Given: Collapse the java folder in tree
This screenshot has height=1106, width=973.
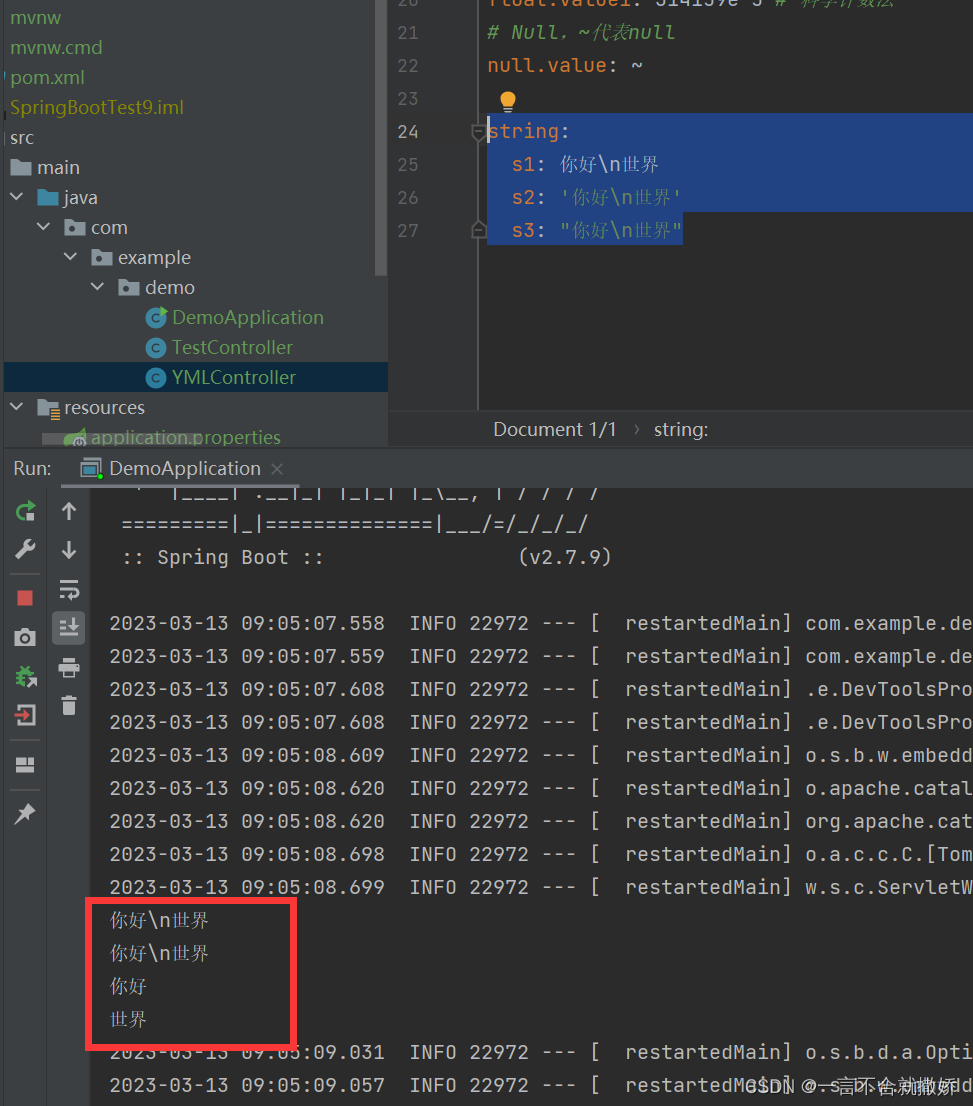Looking at the screenshot, I should click(x=17, y=198).
